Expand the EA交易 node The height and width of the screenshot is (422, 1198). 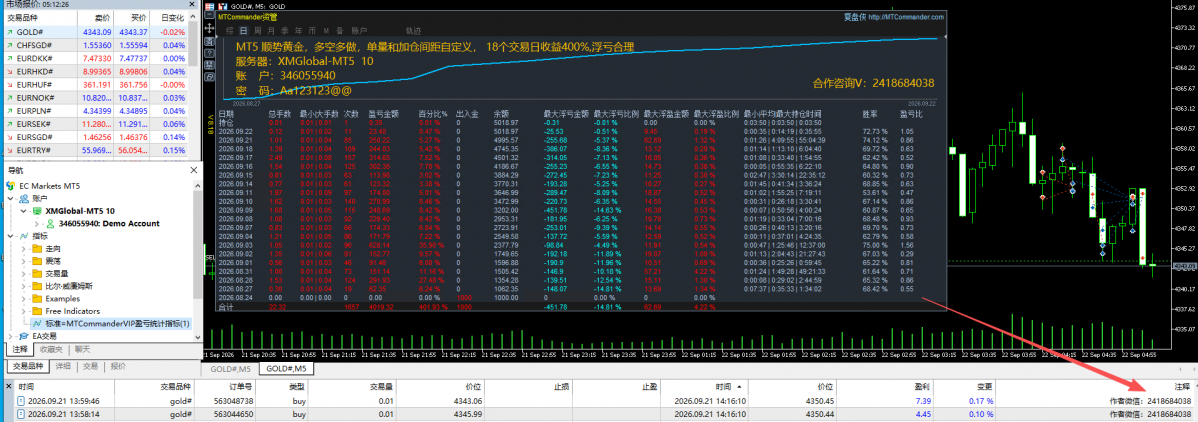coord(10,336)
